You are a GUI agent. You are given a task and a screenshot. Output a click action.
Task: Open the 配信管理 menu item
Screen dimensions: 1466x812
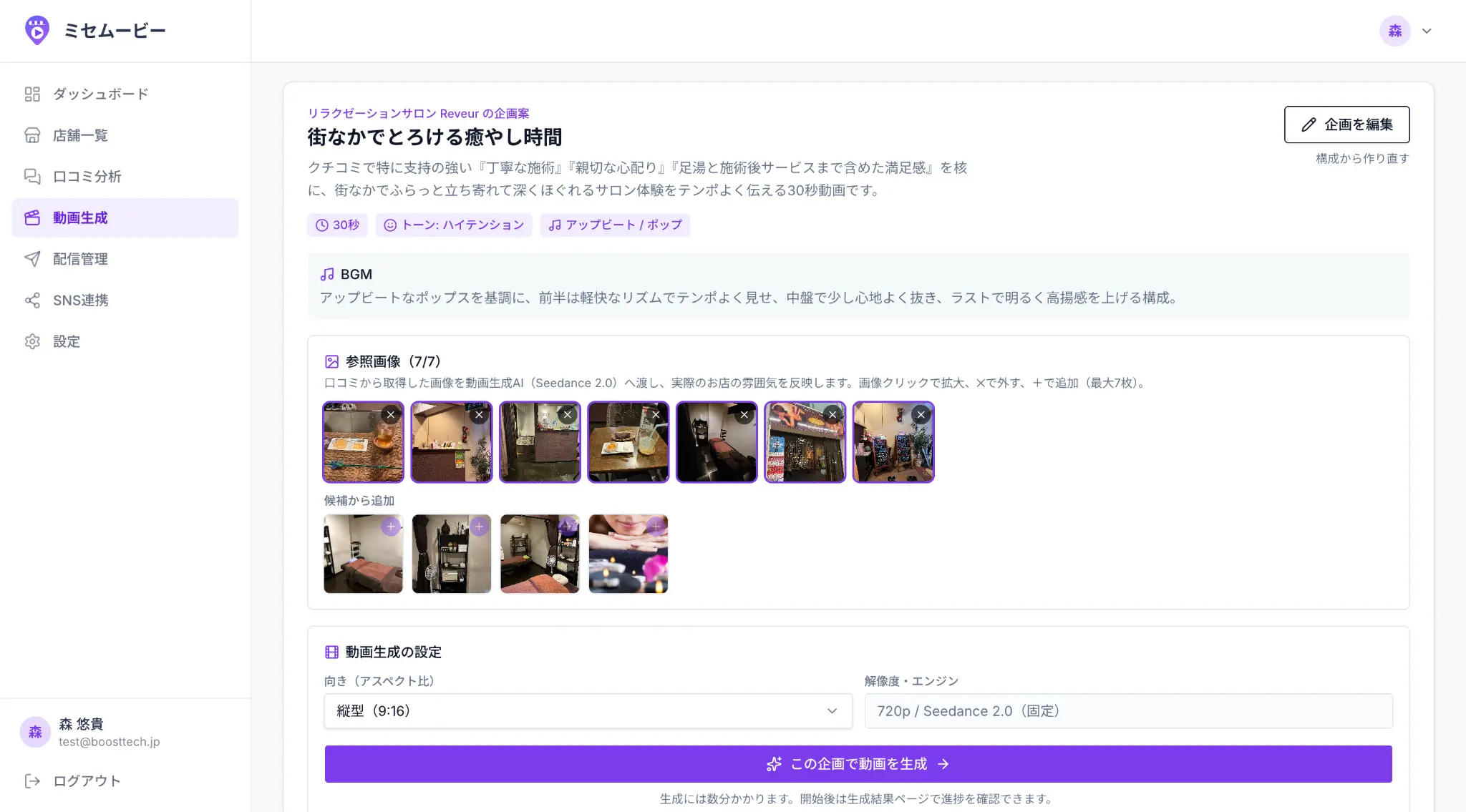pyautogui.click(x=125, y=259)
